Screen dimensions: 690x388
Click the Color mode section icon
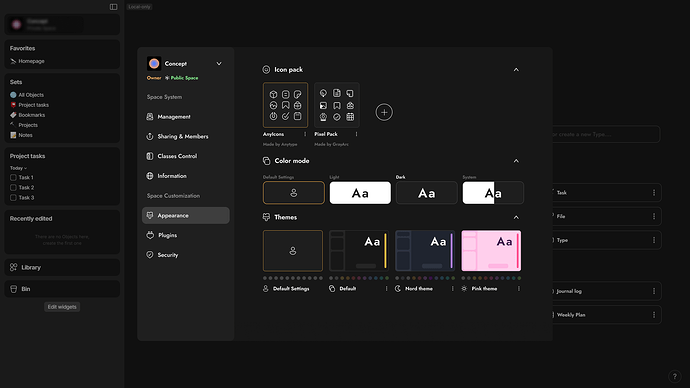pos(266,161)
